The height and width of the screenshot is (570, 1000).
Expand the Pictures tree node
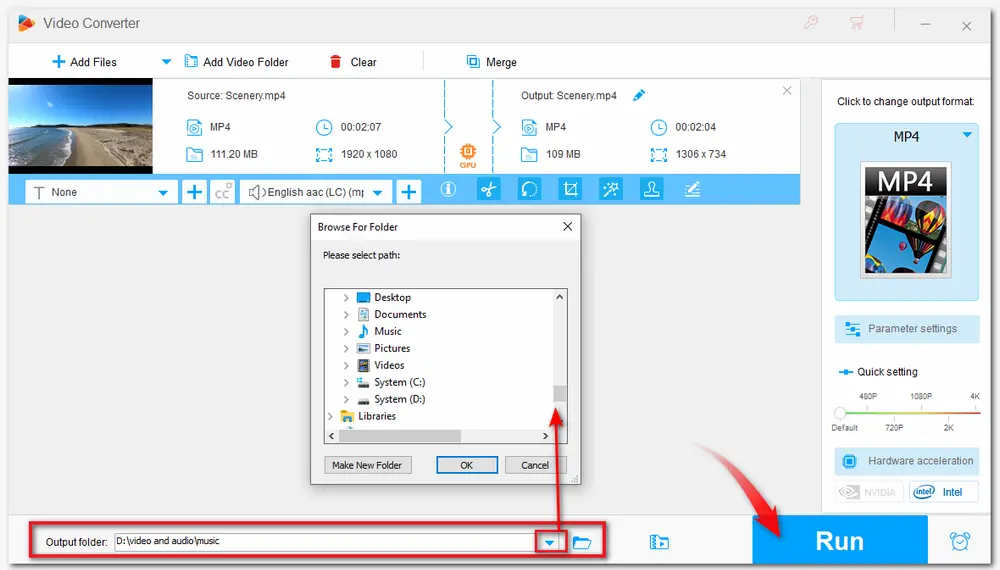coord(346,348)
